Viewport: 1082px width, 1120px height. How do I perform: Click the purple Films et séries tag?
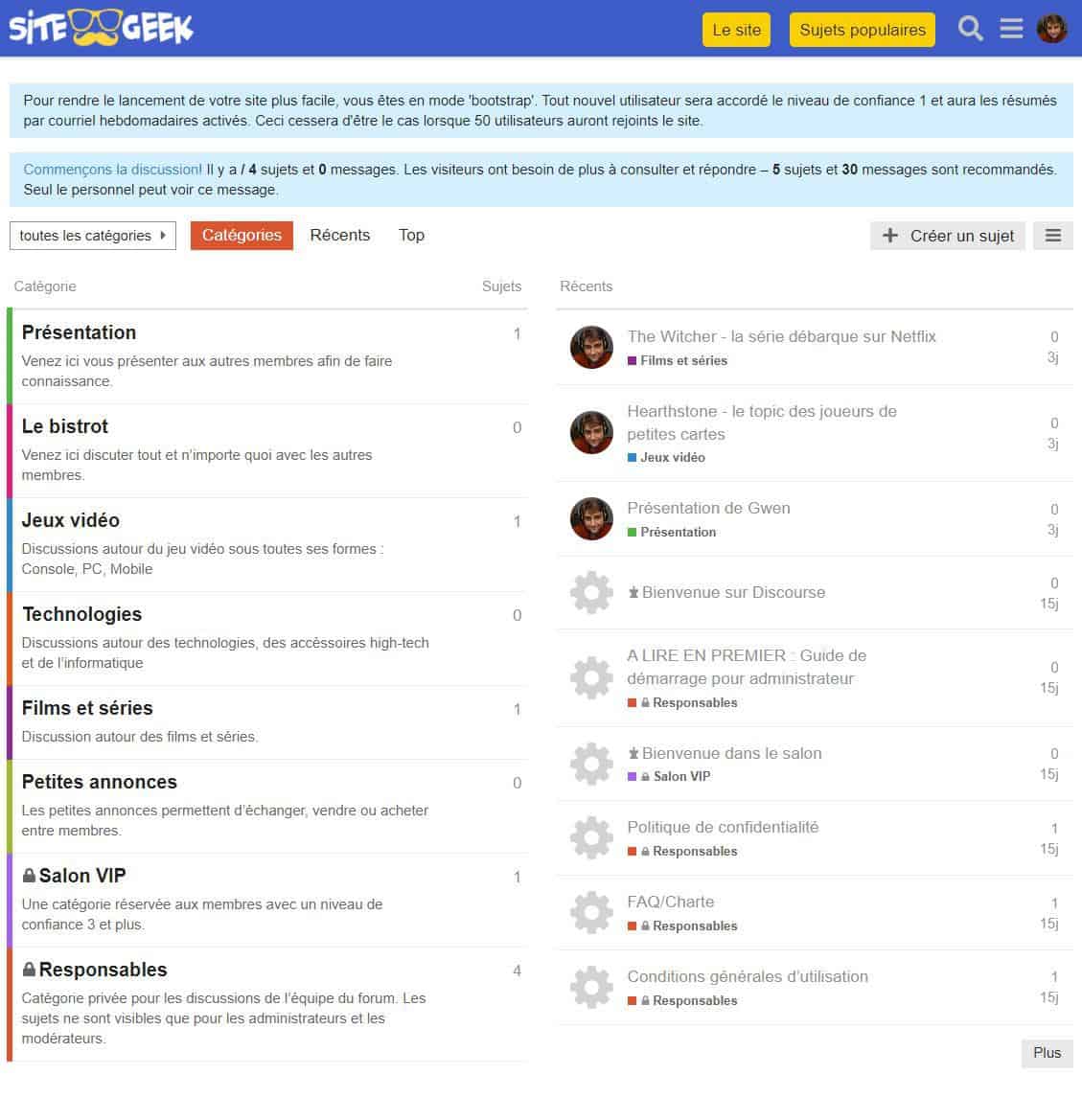tap(682, 361)
